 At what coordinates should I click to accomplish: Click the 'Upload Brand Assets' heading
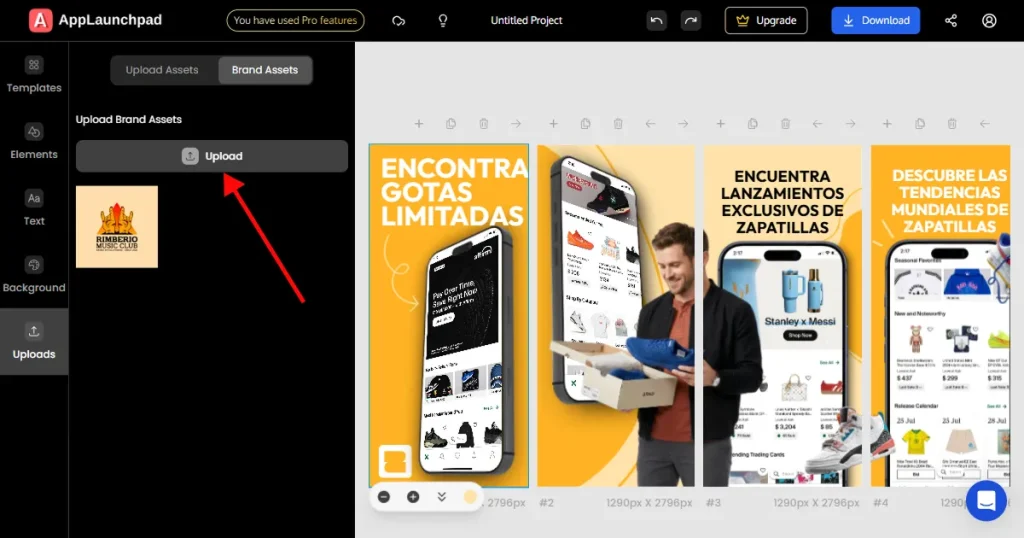[x=129, y=119]
